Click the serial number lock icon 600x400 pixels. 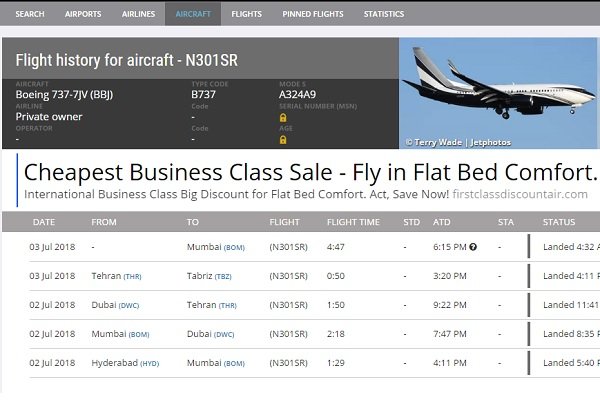click(283, 118)
